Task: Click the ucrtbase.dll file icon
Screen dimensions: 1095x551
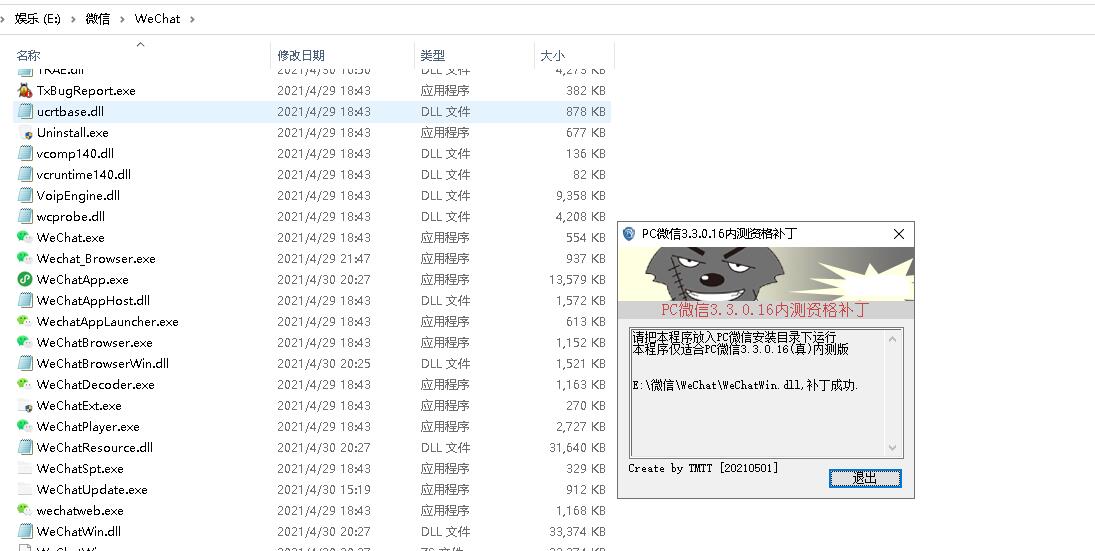Action: pyautogui.click(x=25, y=112)
